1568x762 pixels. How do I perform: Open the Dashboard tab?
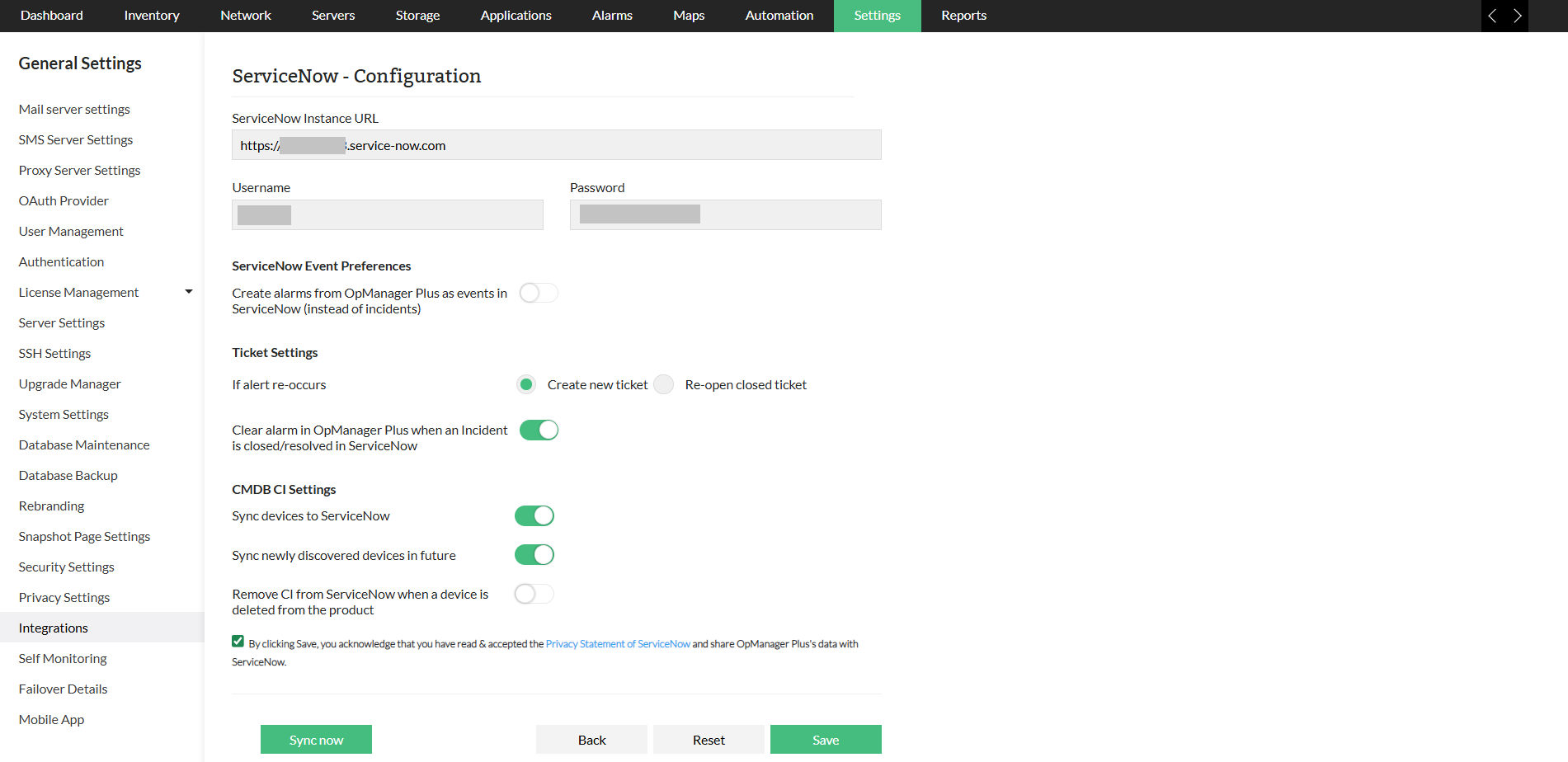[52, 16]
